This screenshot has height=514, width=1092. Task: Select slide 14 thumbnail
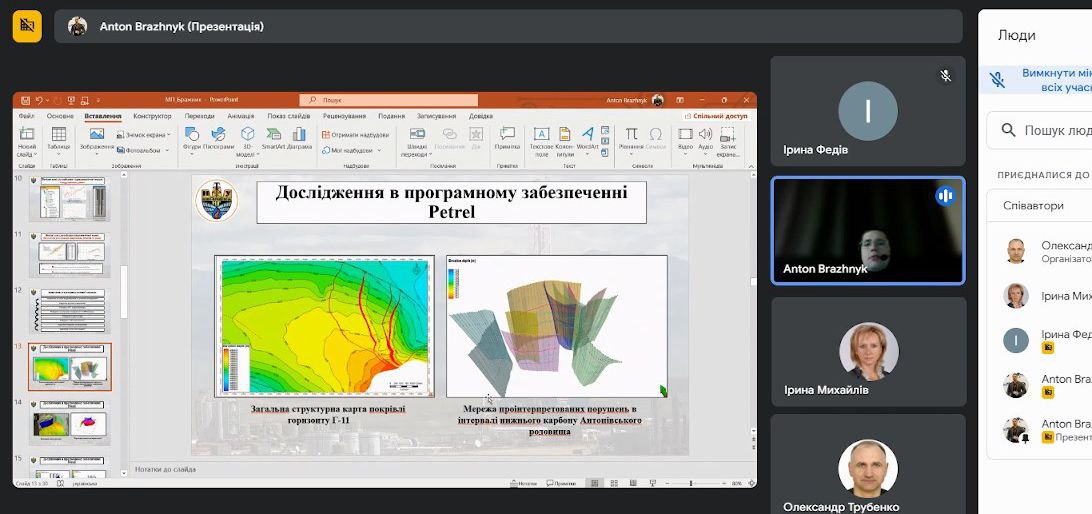coord(69,421)
